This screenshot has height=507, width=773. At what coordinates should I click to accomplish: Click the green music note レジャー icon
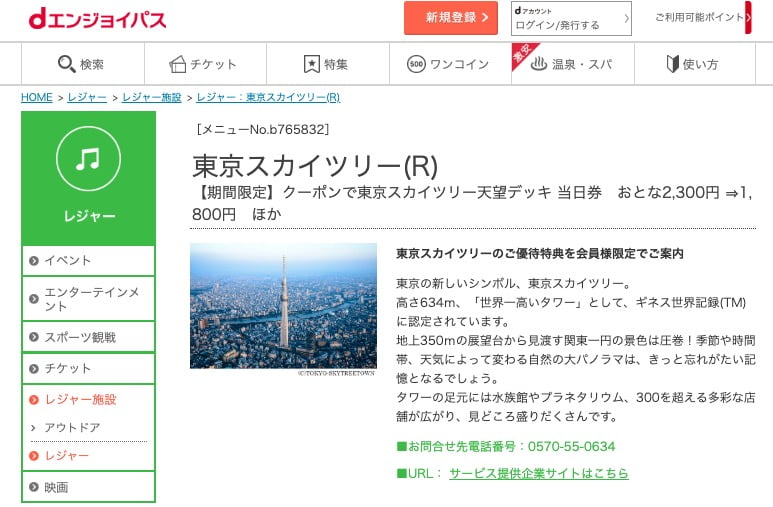click(88, 159)
